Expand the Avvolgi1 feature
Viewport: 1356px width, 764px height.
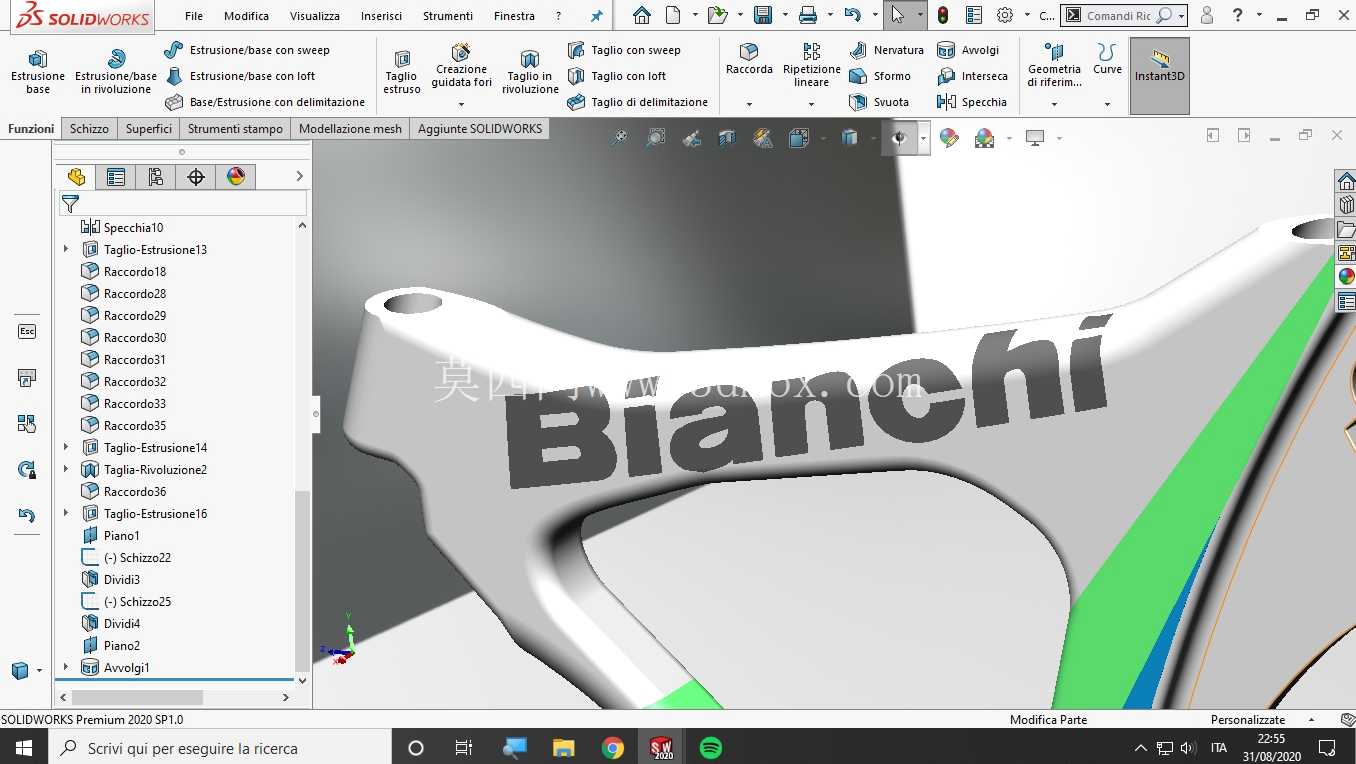tap(66, 667)
